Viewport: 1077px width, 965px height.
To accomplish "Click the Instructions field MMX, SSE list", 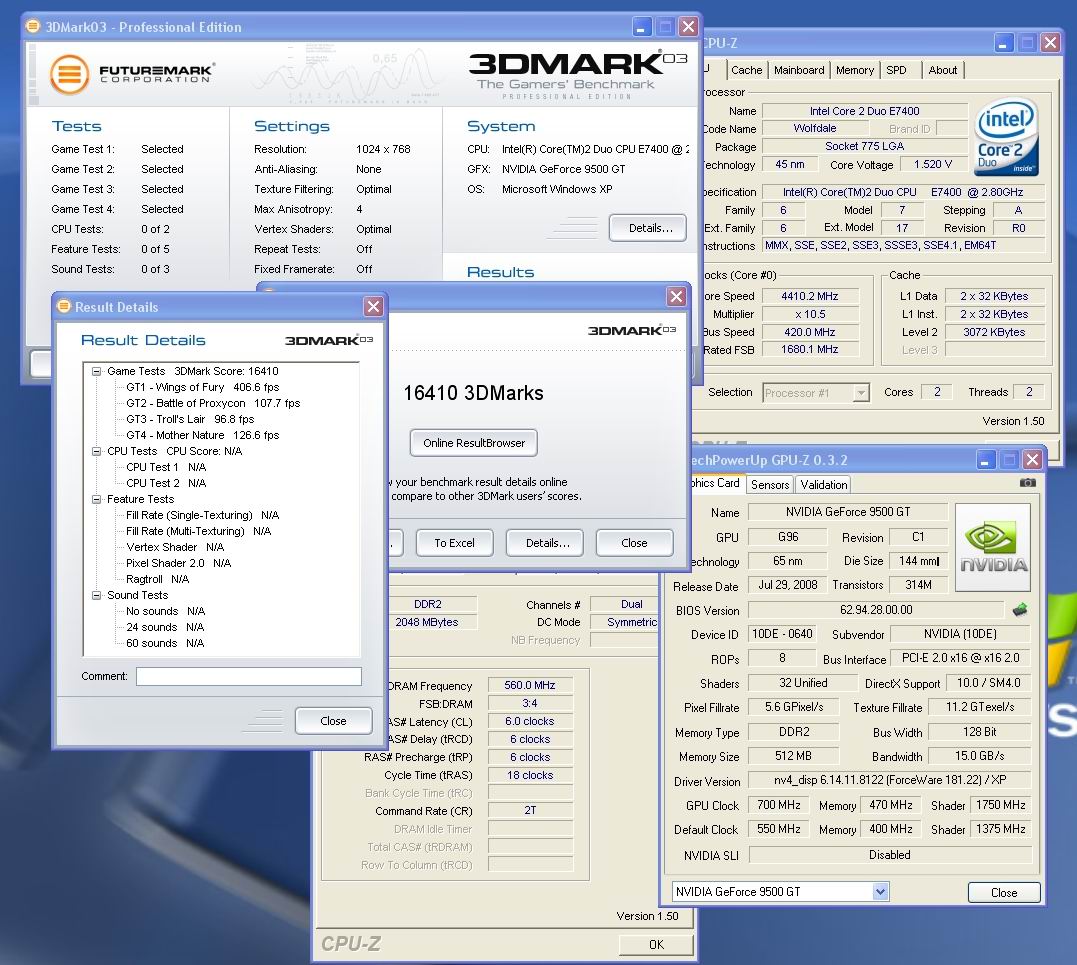I will [903, 245].
